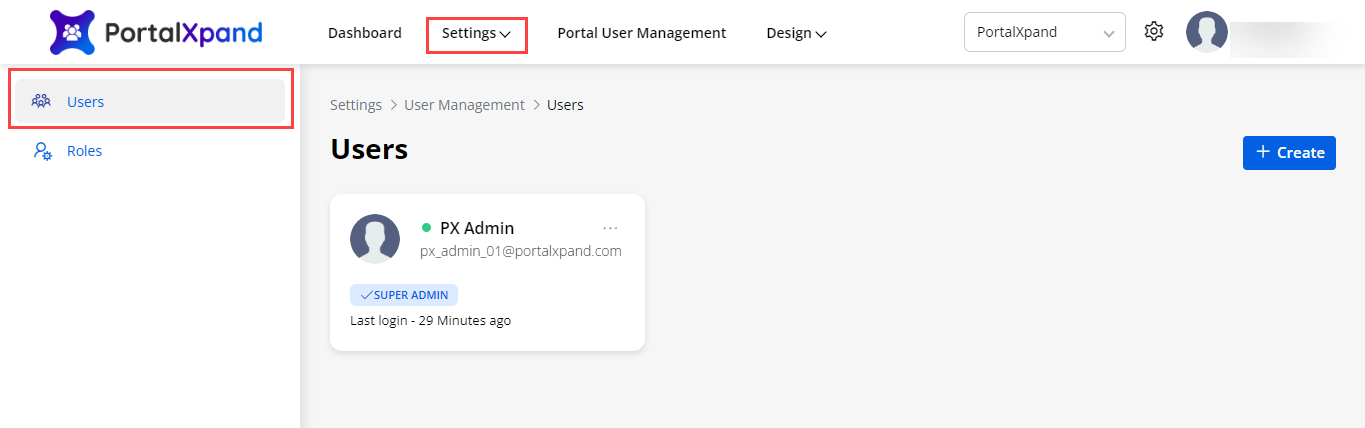This screenshot has height=428, width=1365.
Task: Expand the Design dropdown menu
Action: coord(796,33)
